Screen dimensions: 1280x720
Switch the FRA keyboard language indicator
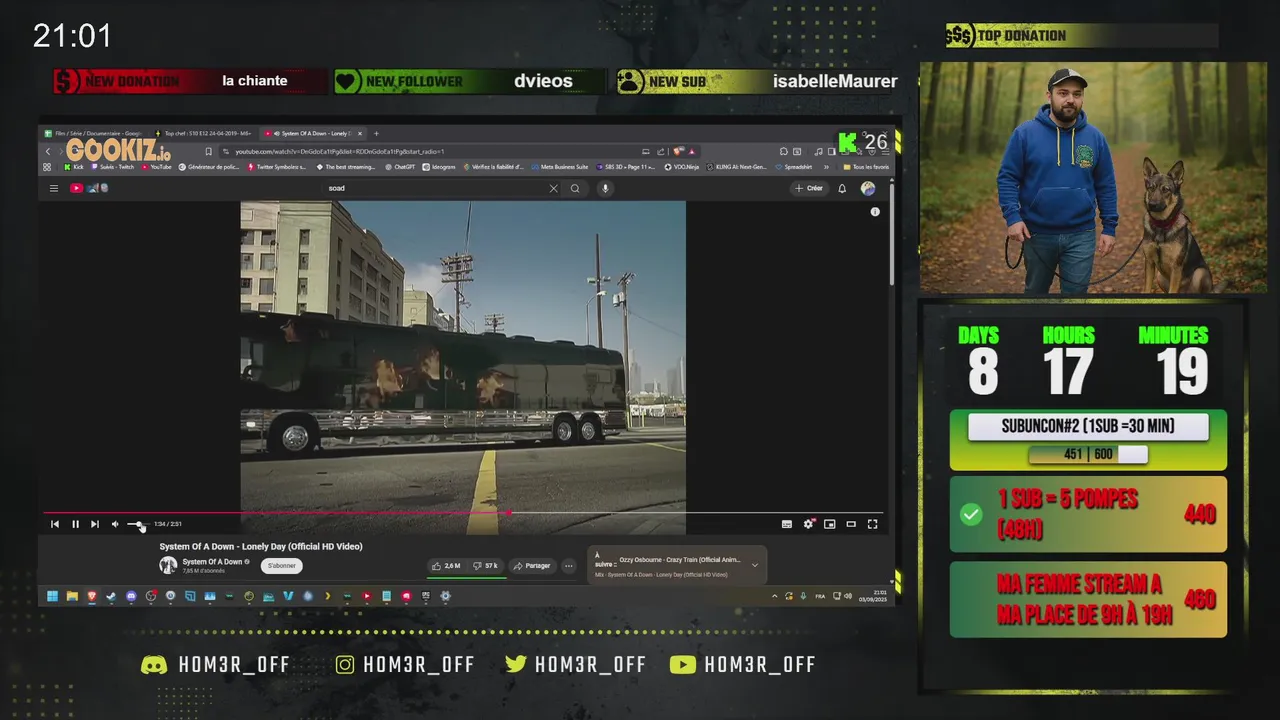point(821,596)
